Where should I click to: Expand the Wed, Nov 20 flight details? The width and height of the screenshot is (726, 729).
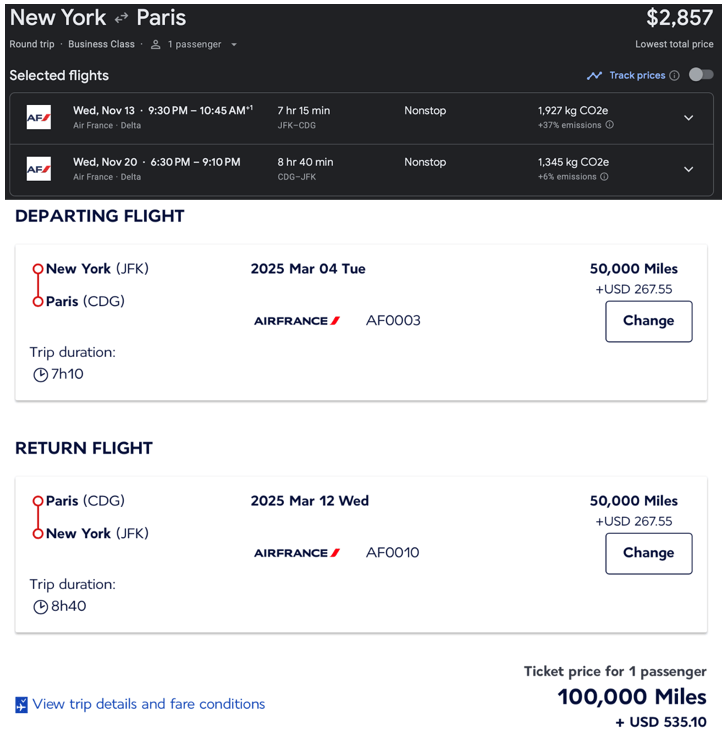688,169
